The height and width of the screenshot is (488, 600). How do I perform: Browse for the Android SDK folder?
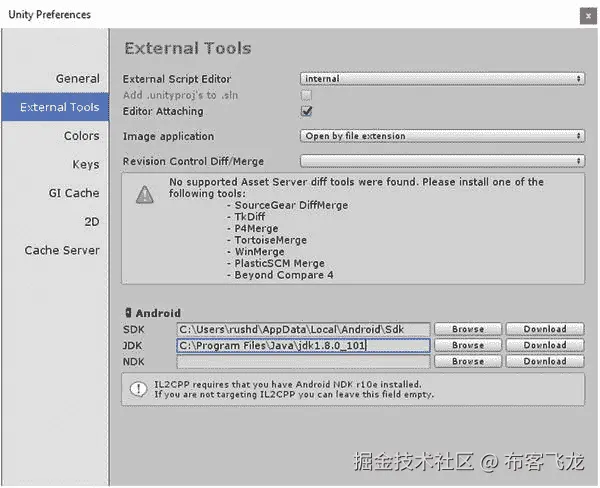pos(468,329)
